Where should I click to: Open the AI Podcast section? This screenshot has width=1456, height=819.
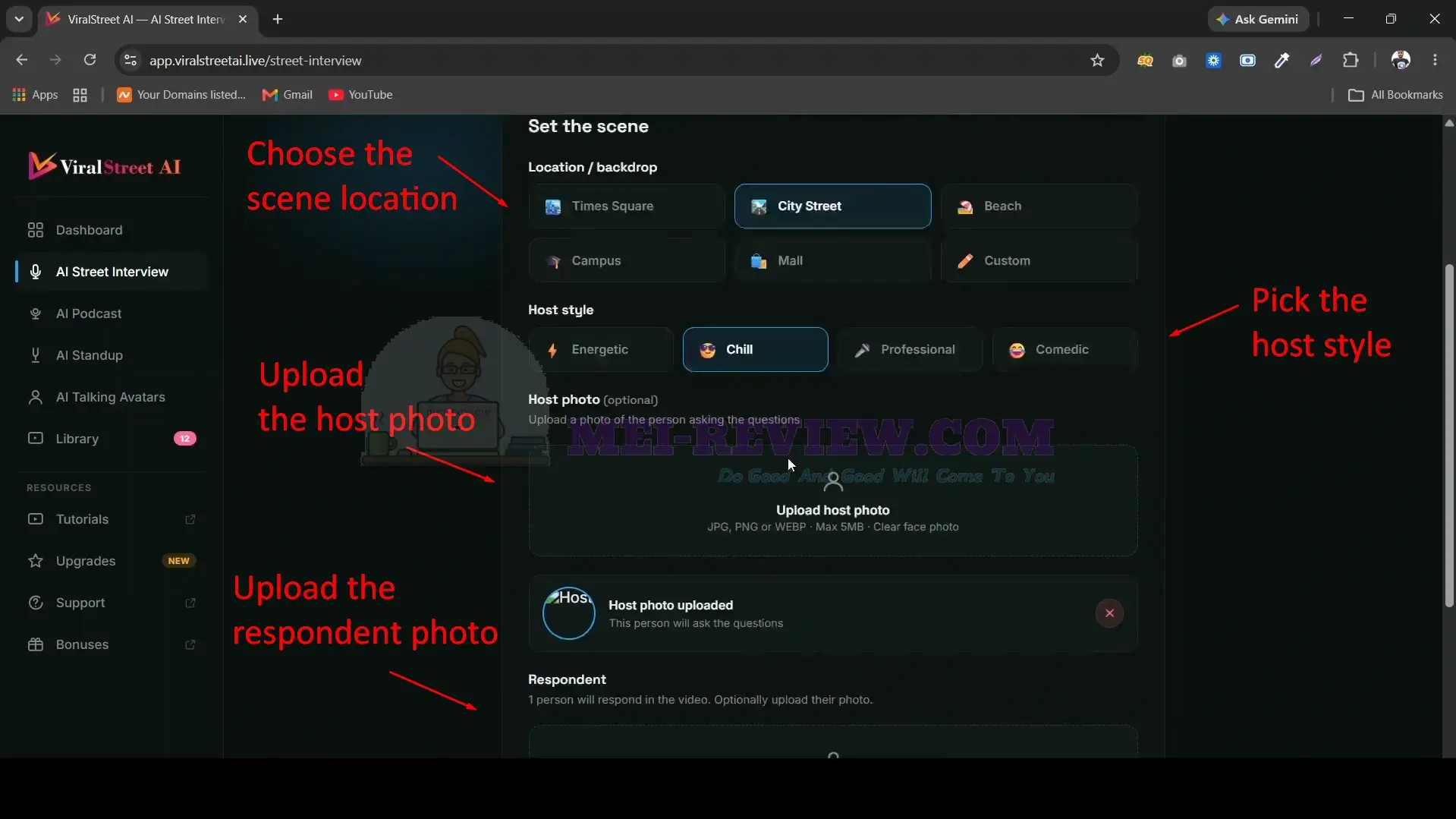(111, 313)
